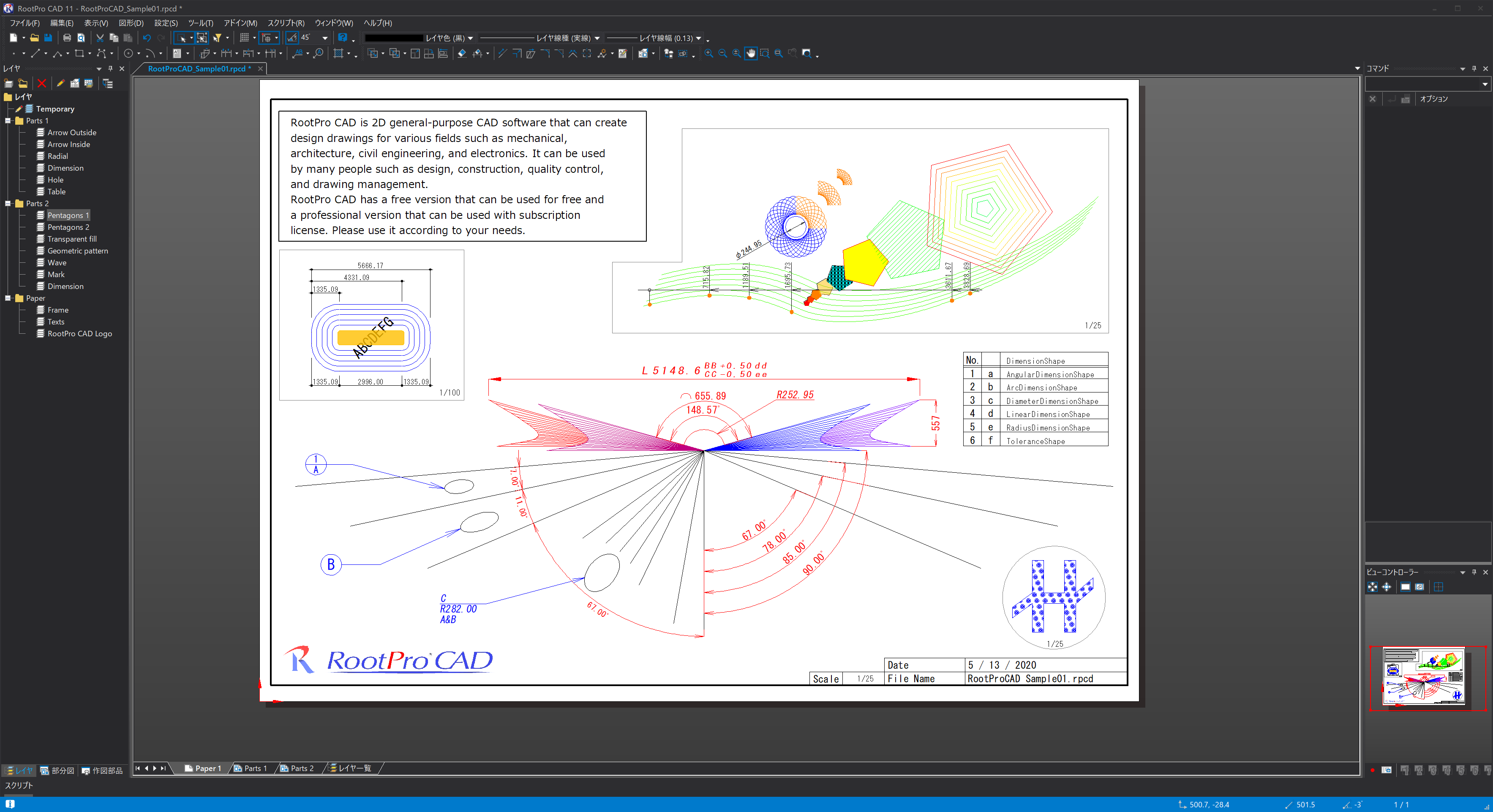This screenshot has height=812, width=1493.
Task: Open the レイヤー覧 tab at the bottom
Action: (351, 768)
